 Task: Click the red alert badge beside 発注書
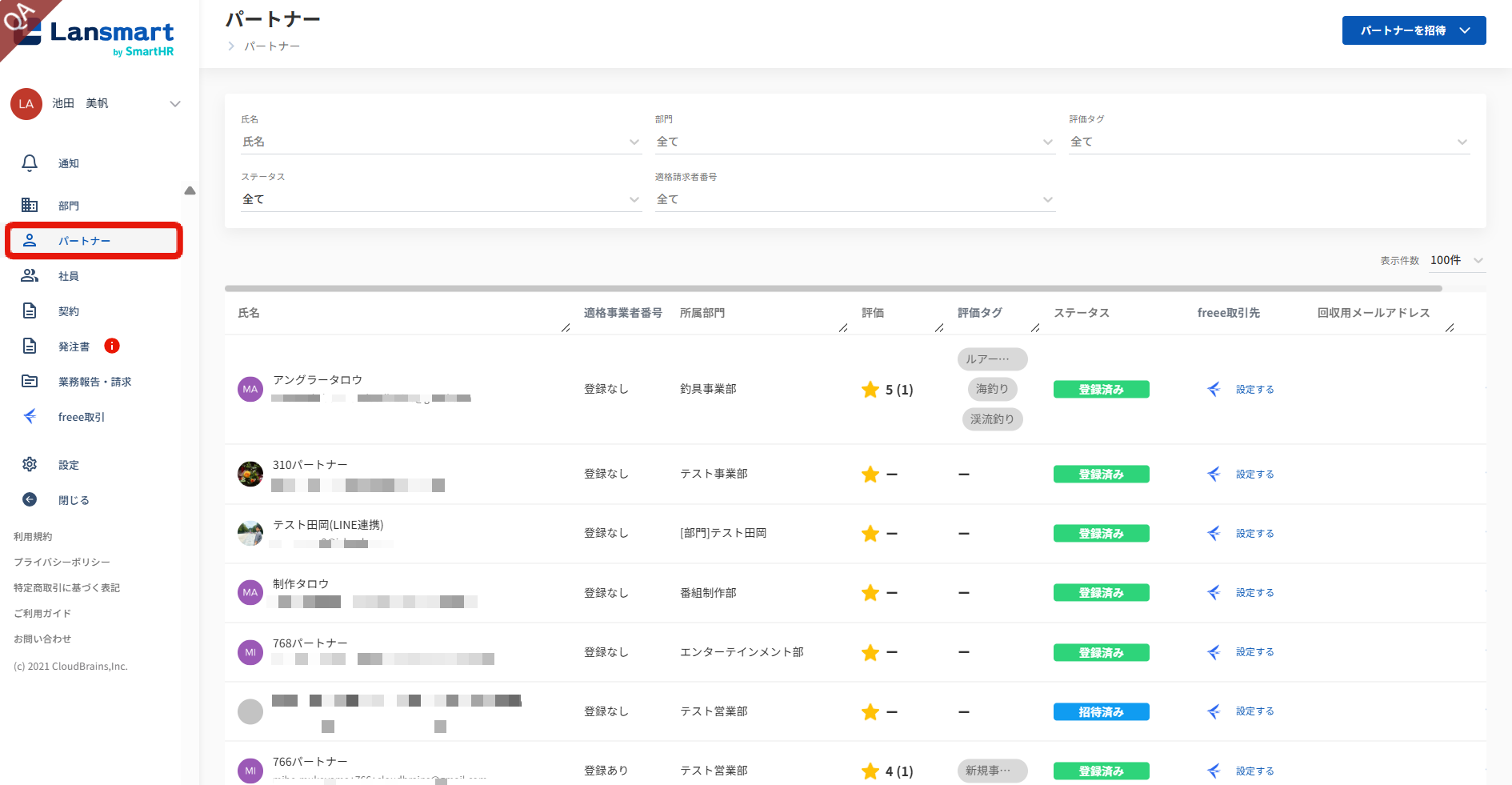click(x=112, y=346)
